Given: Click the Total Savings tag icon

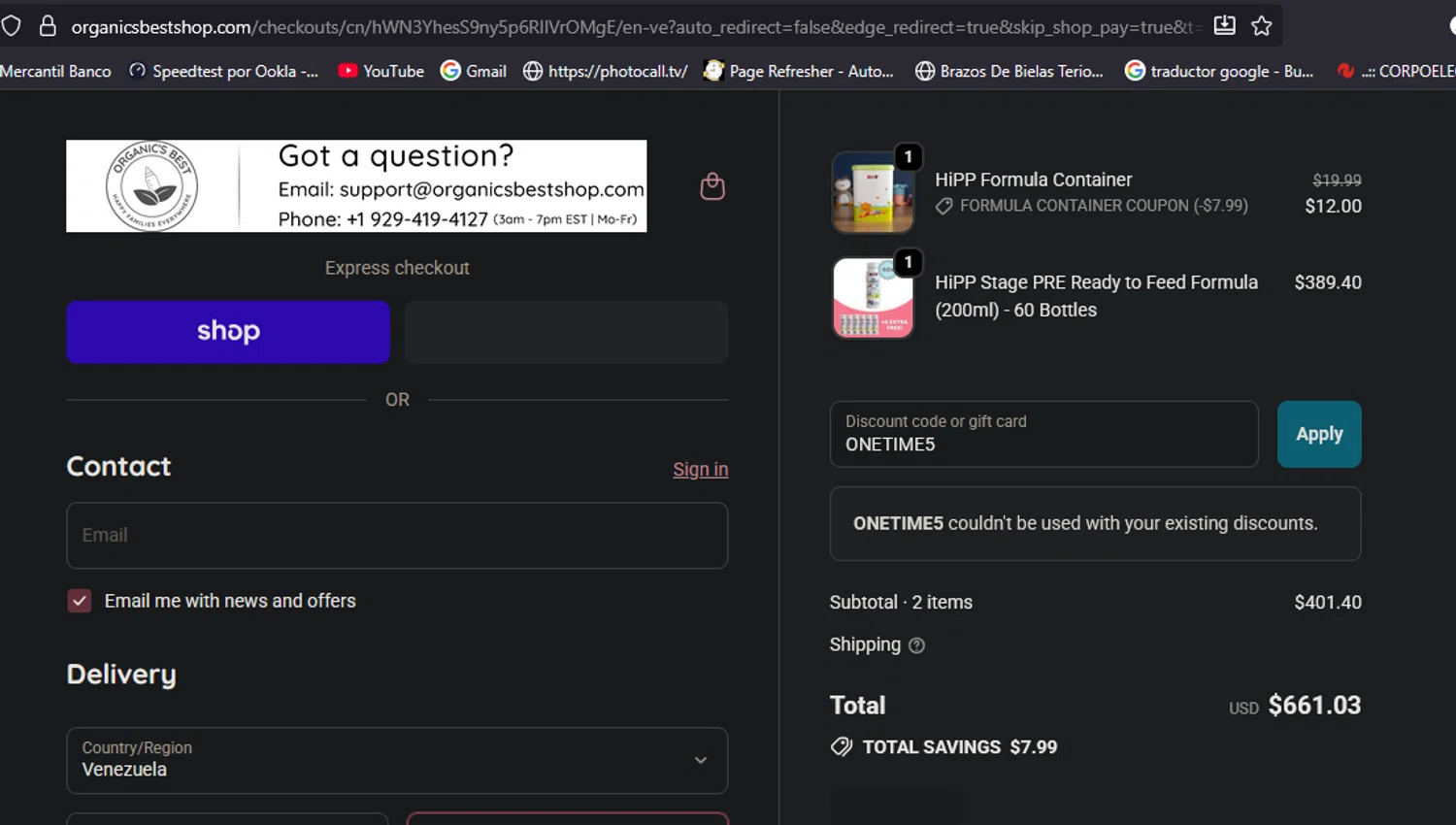Looking at the screenshot, I should [x=842, y=746].
